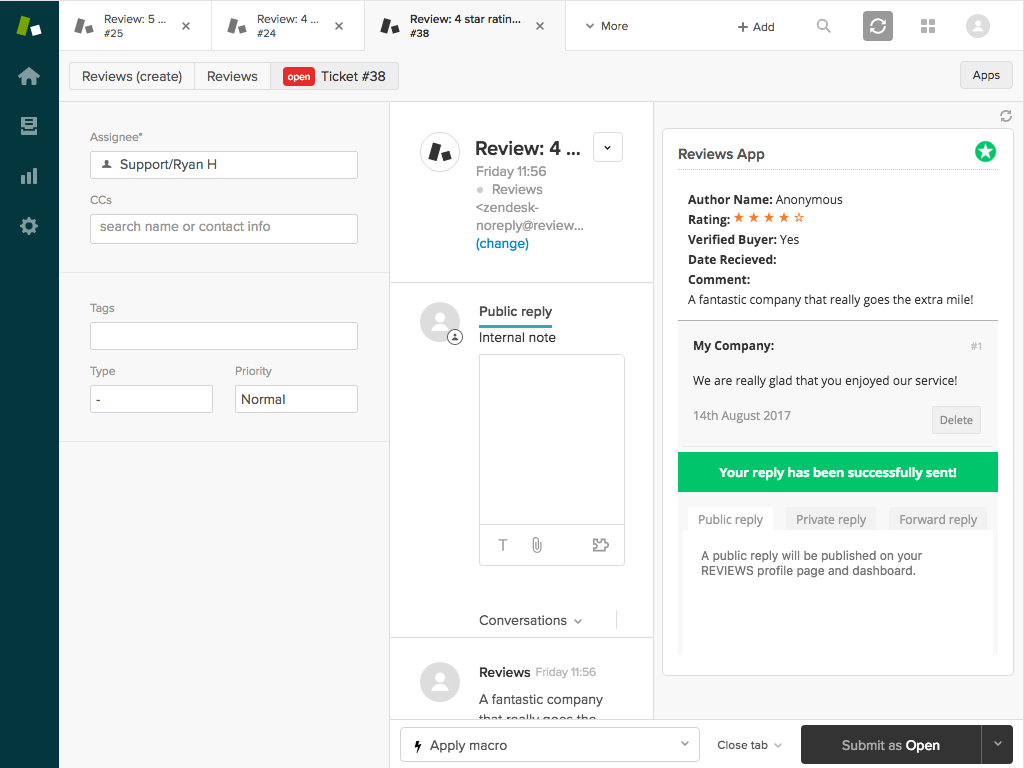
Task: Open the apps grid icon in the top bar
Action: pos(927,26)
